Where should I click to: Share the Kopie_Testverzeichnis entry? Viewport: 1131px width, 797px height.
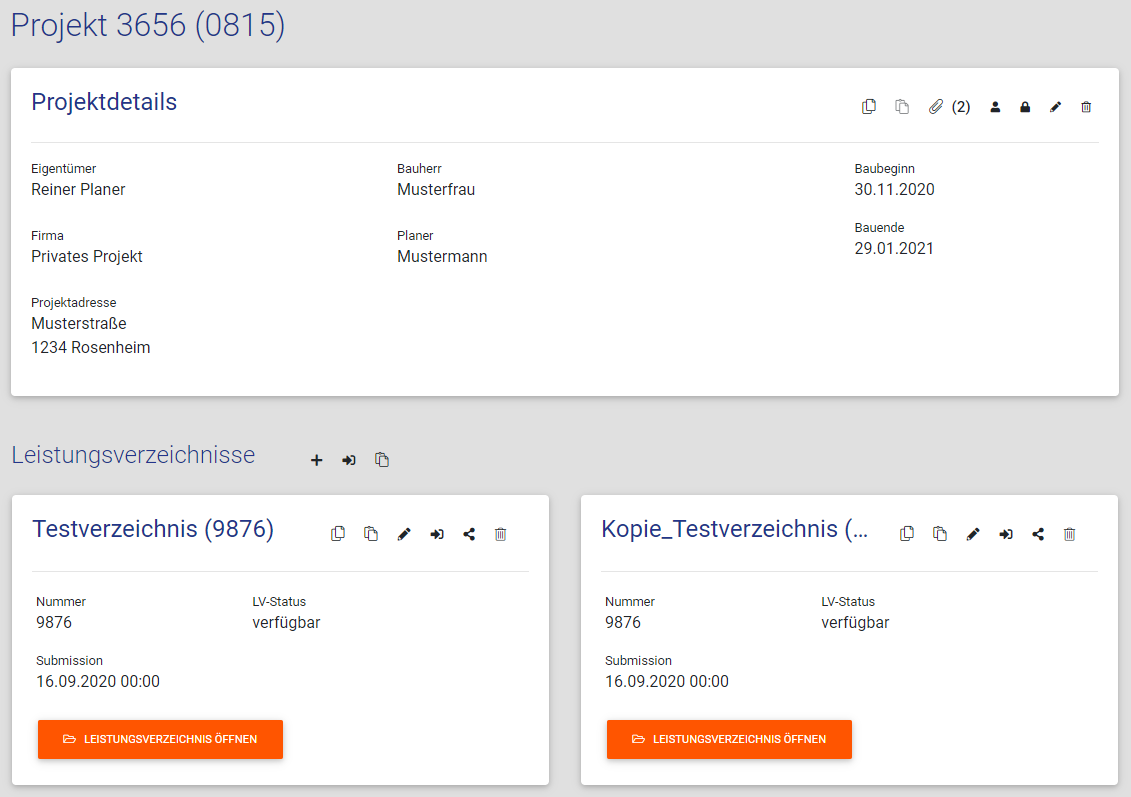(x=1038, y=534)
